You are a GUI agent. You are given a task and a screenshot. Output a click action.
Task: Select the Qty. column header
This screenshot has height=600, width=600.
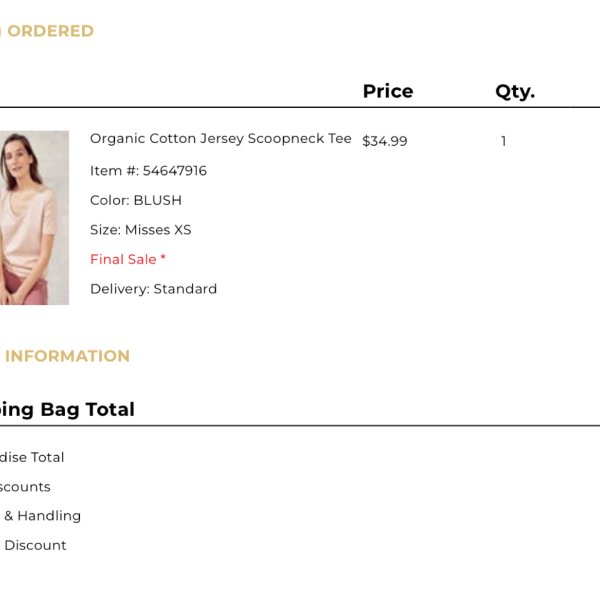click(x=515, y=92)
